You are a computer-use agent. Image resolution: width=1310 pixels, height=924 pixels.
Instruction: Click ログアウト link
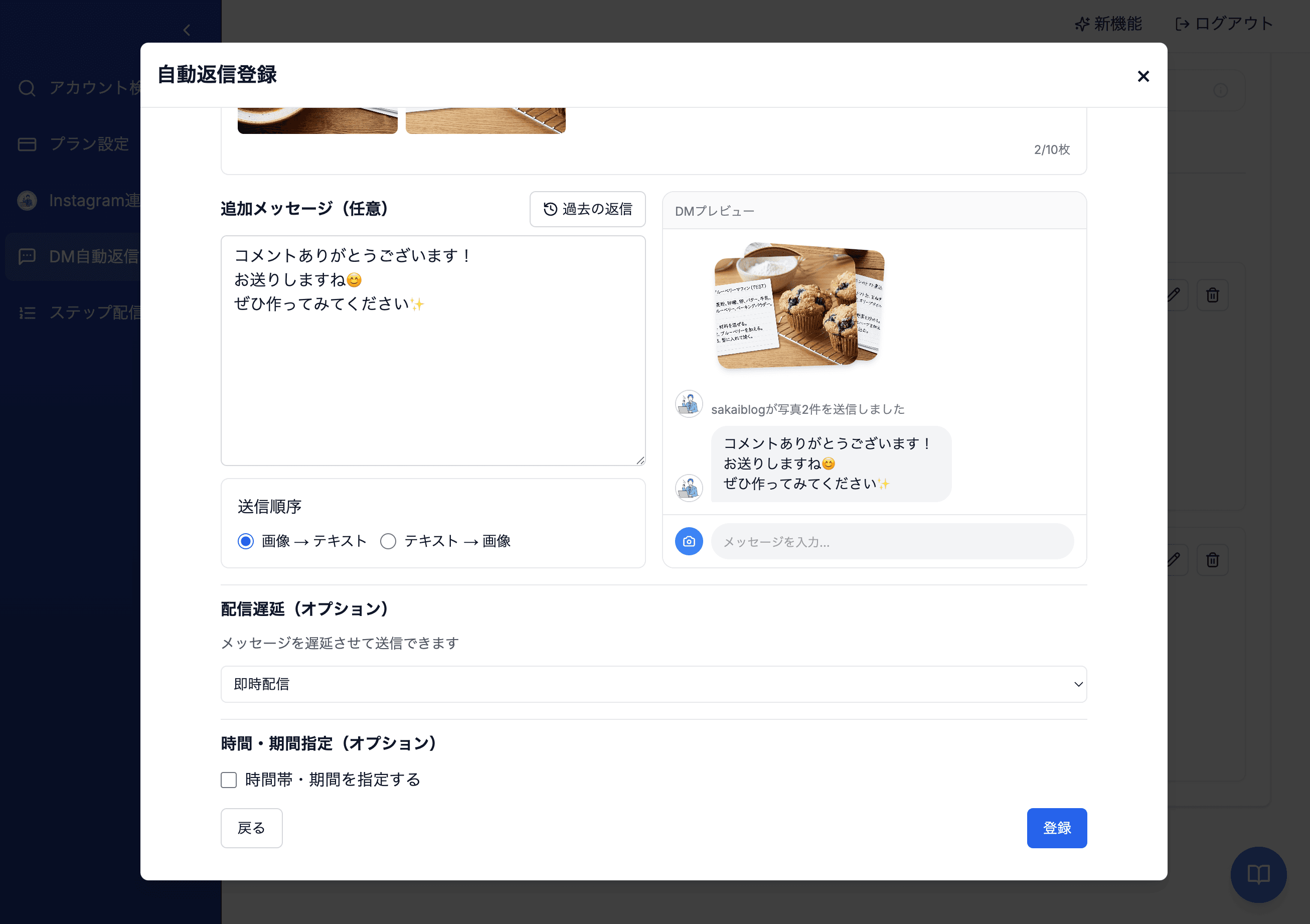(1223, 24)
